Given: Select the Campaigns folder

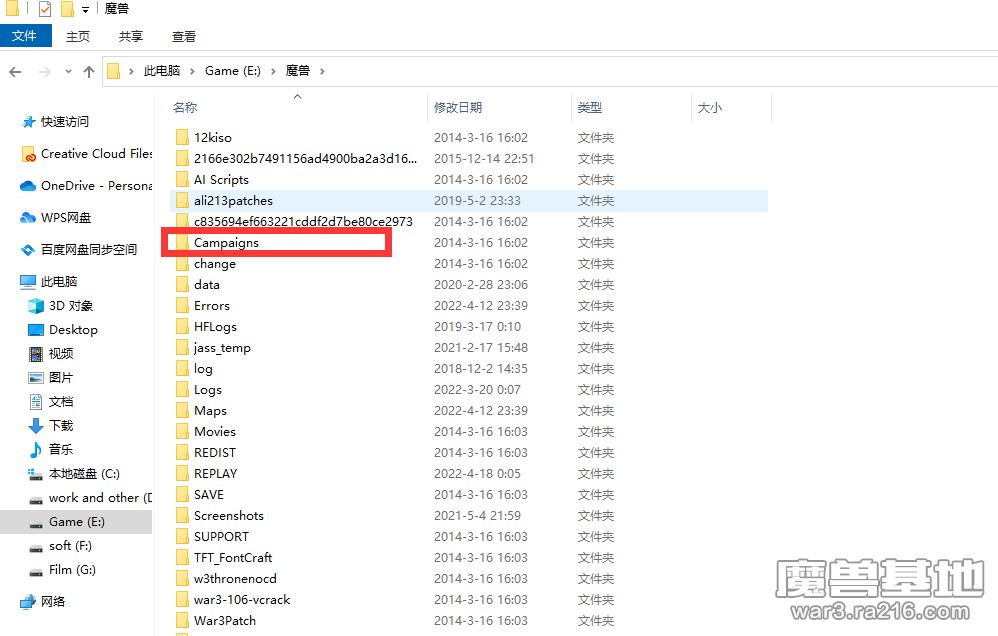Looking at the screenshot, I should (x=226, y=243).
